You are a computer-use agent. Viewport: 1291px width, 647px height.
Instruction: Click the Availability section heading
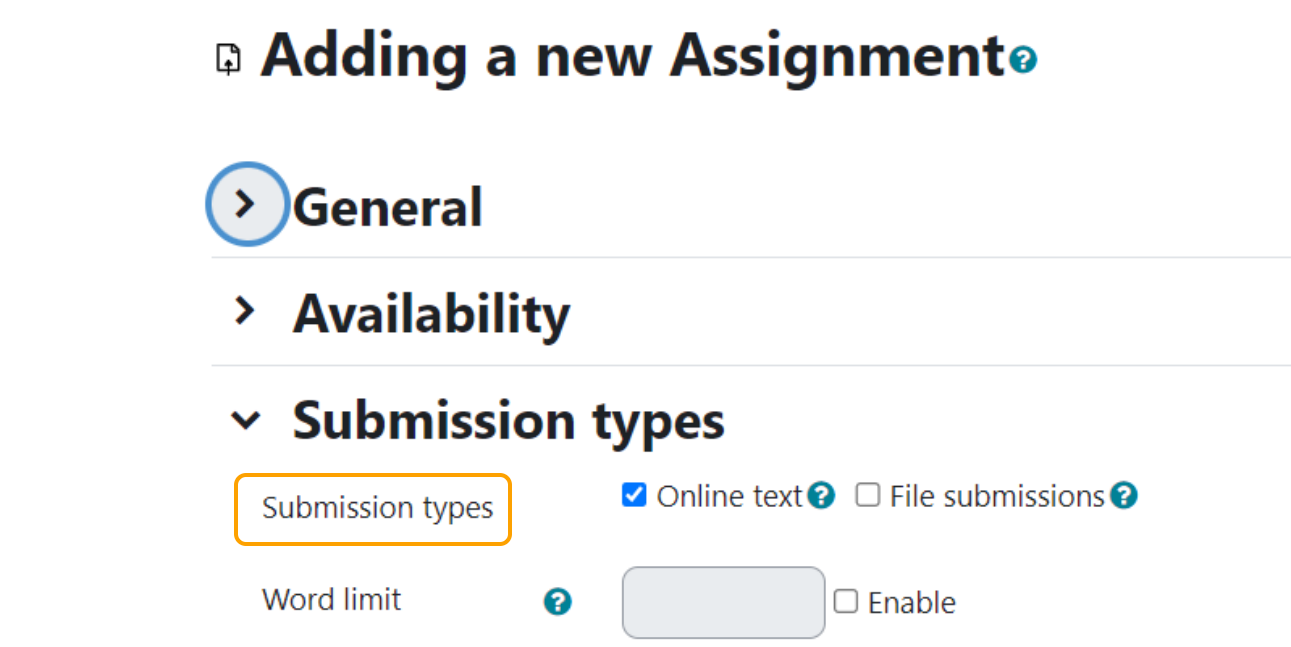pyautogui.click(x=432, y=314)
